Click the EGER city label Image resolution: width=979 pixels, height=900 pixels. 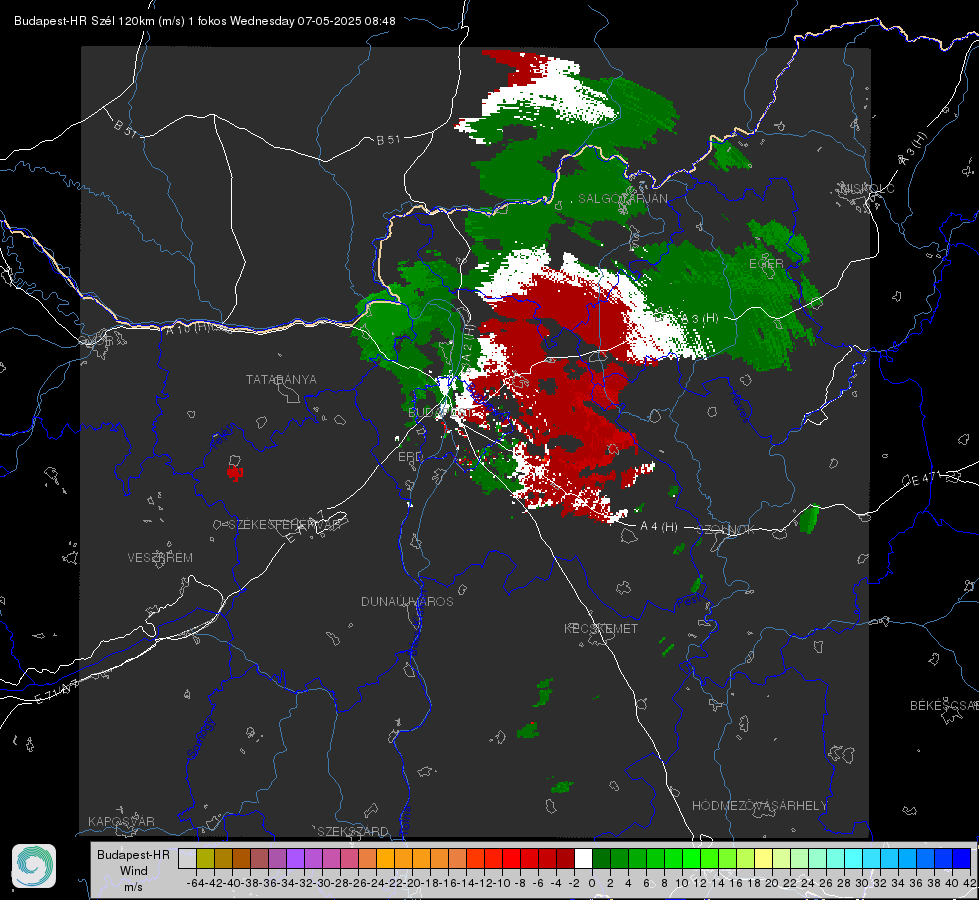point(766,264)
